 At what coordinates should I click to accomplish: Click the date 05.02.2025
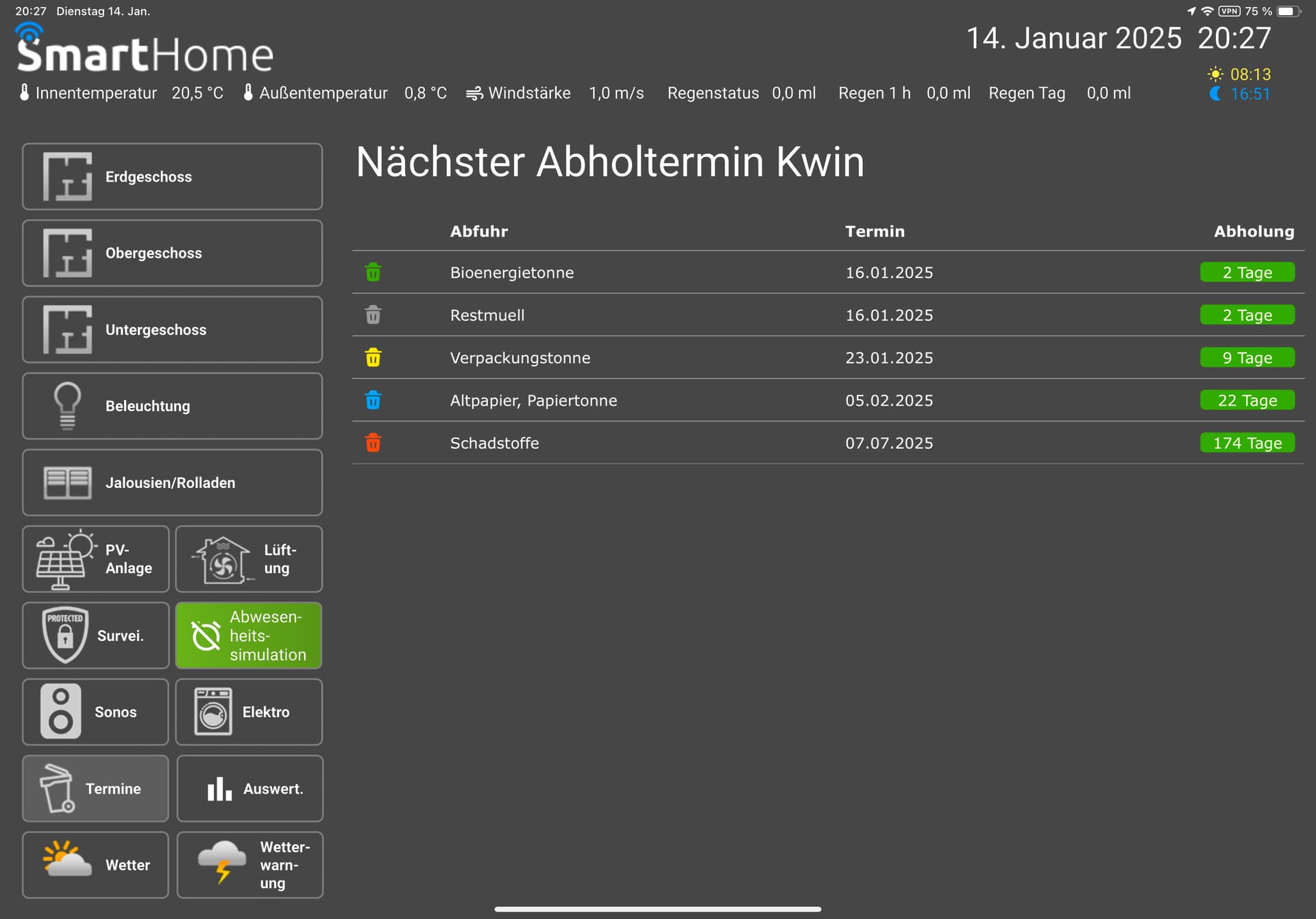tap(889, 400)
